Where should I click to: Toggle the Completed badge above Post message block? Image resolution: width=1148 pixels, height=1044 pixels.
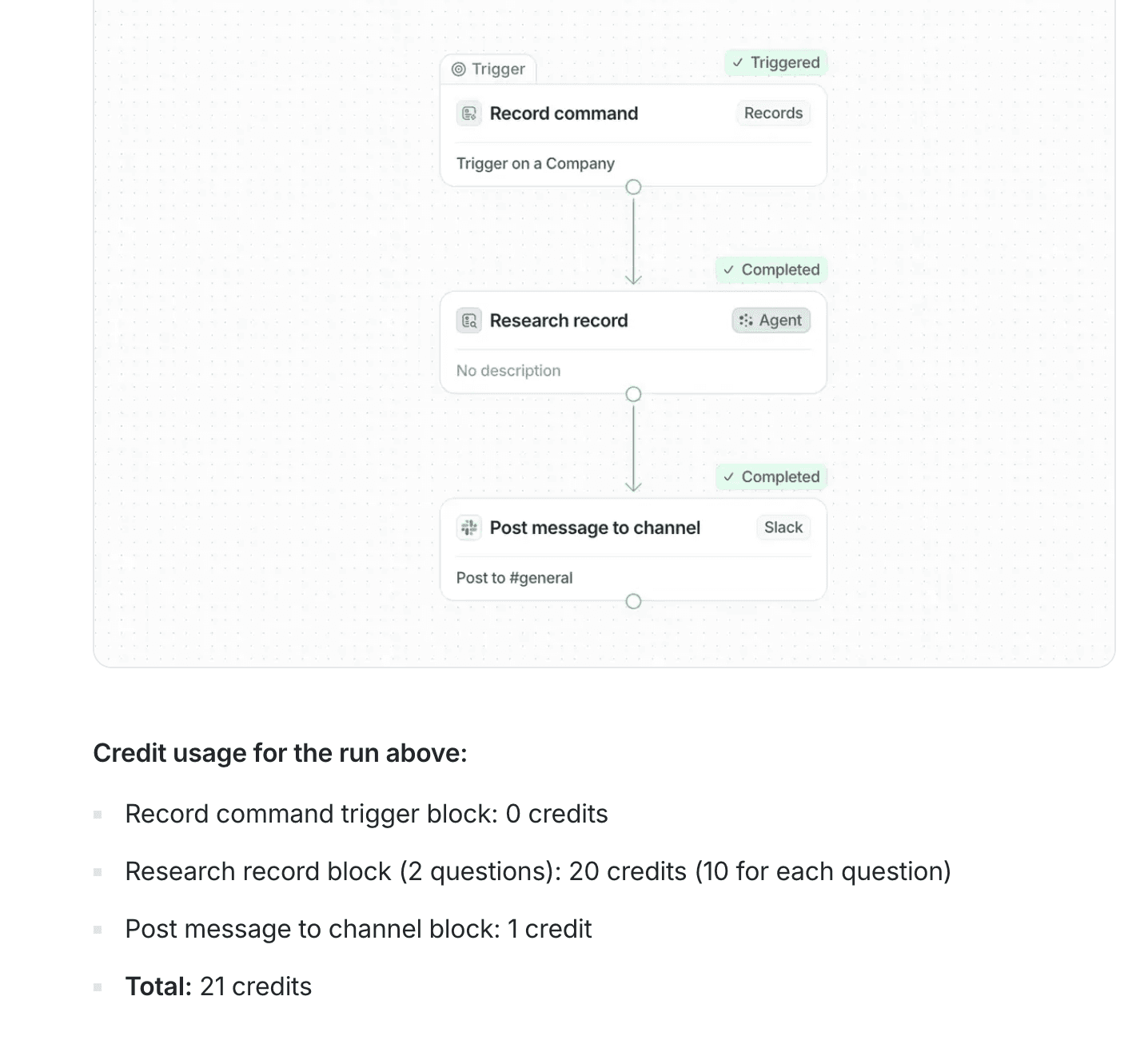coord(770,477)
